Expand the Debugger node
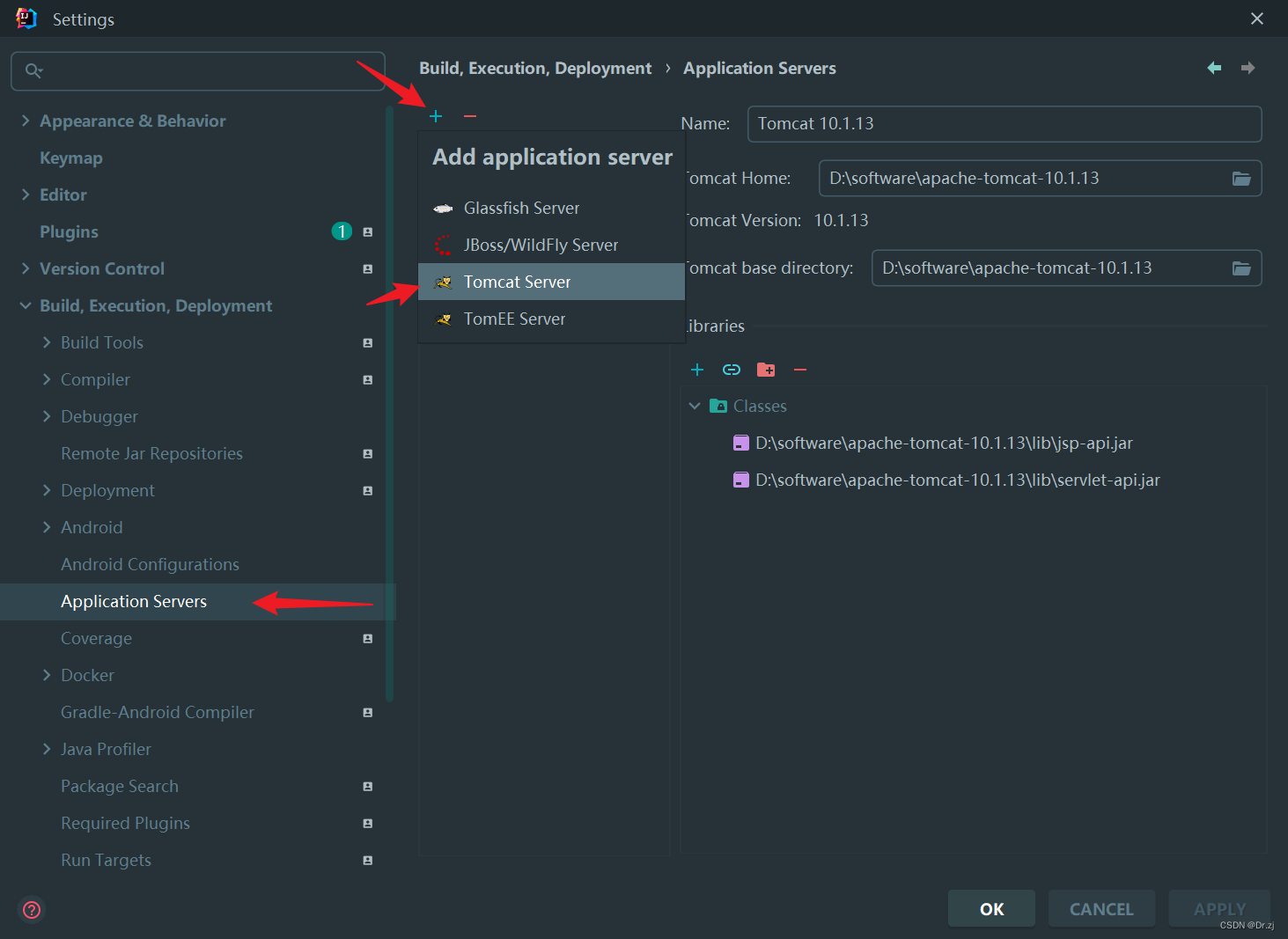 [47, 416]
